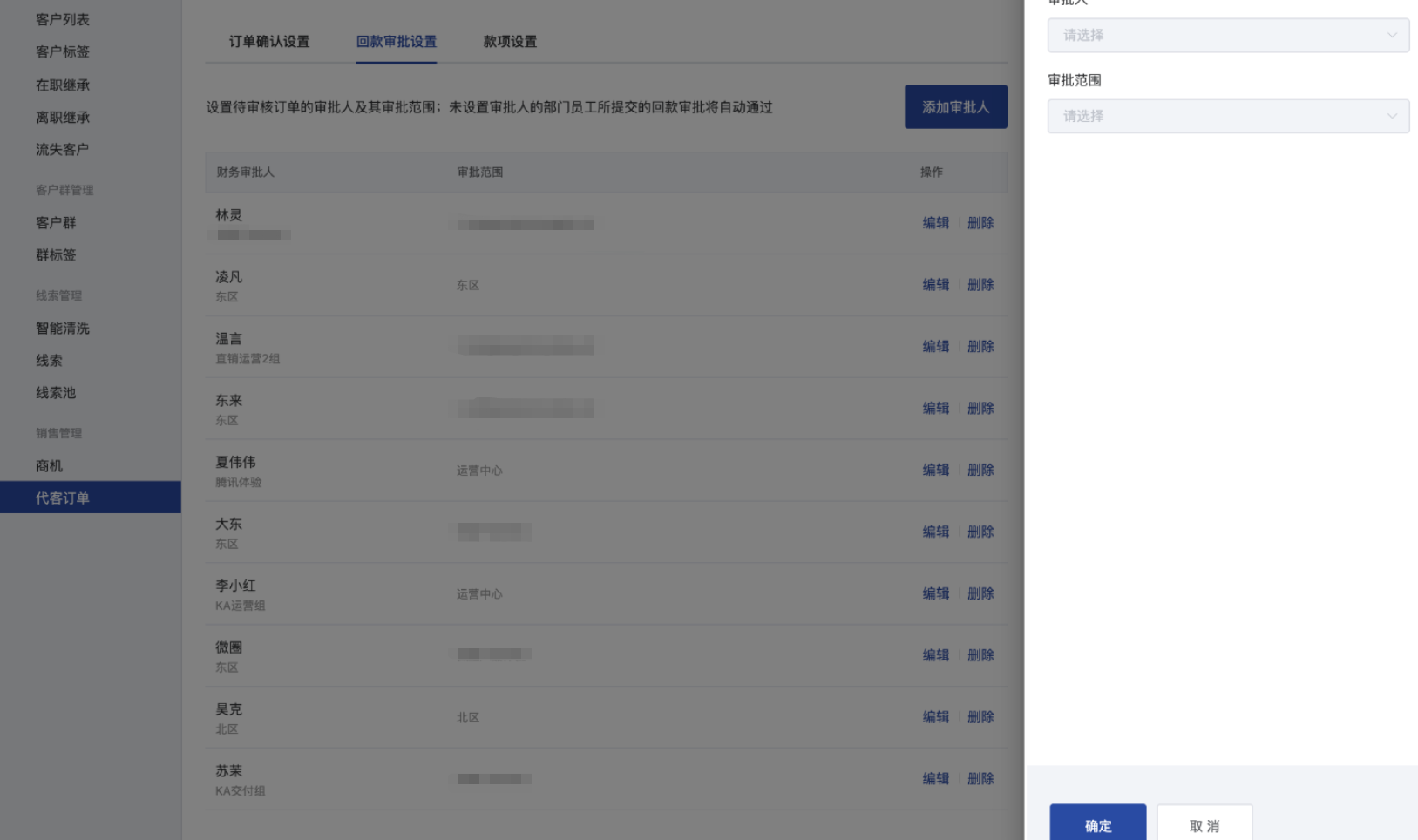This screenshot has height=840, width=1418.
Task: Open the 款项设置 tab
Action: tap(510, 42)
